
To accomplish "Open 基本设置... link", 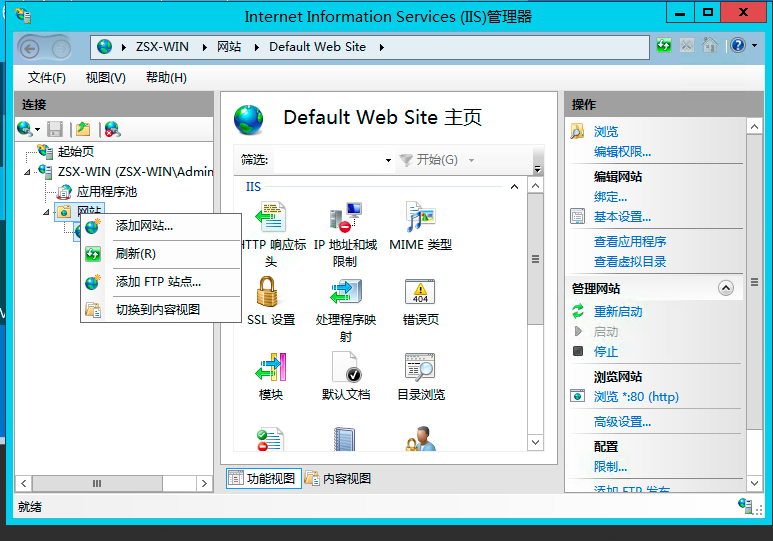I will [622, 216].
